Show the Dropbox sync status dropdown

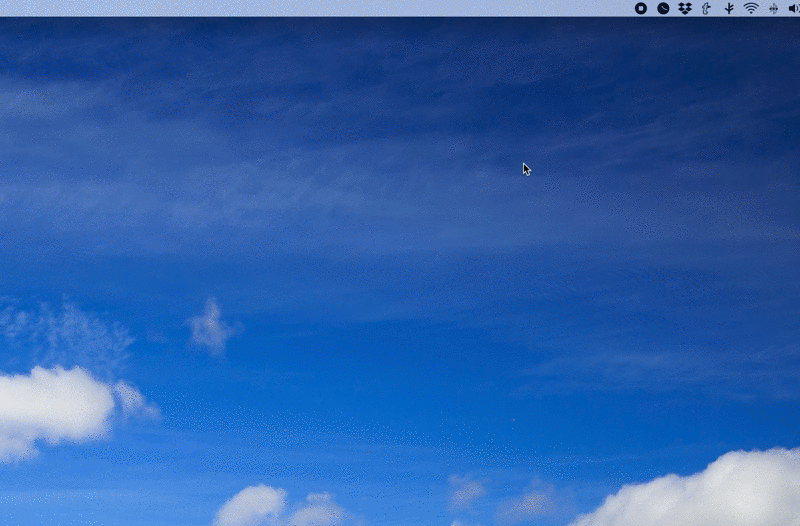[685, 8]
